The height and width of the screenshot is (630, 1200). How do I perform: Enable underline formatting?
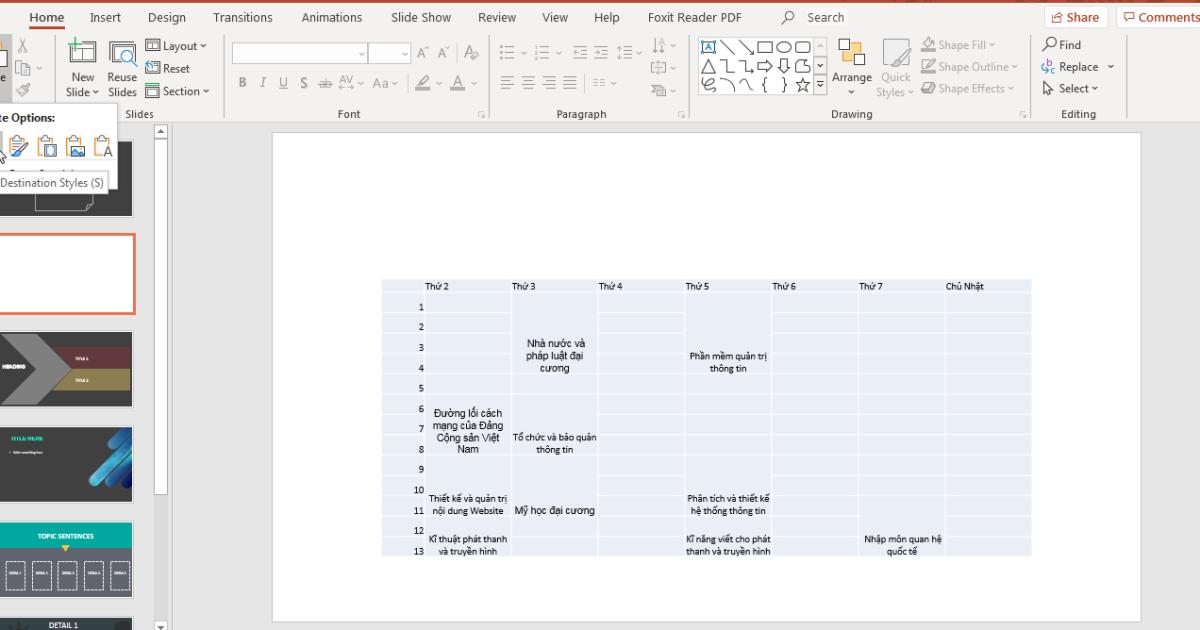click(284, 84)
